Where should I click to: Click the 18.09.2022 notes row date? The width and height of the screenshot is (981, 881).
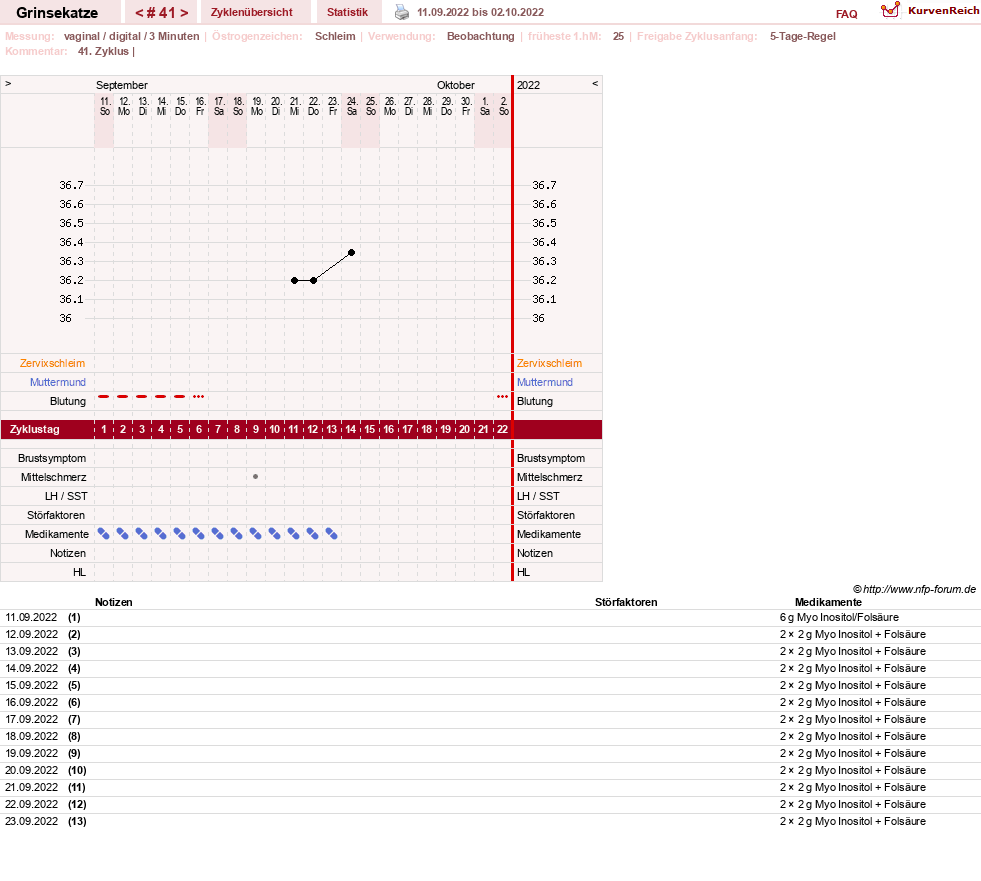31,736
